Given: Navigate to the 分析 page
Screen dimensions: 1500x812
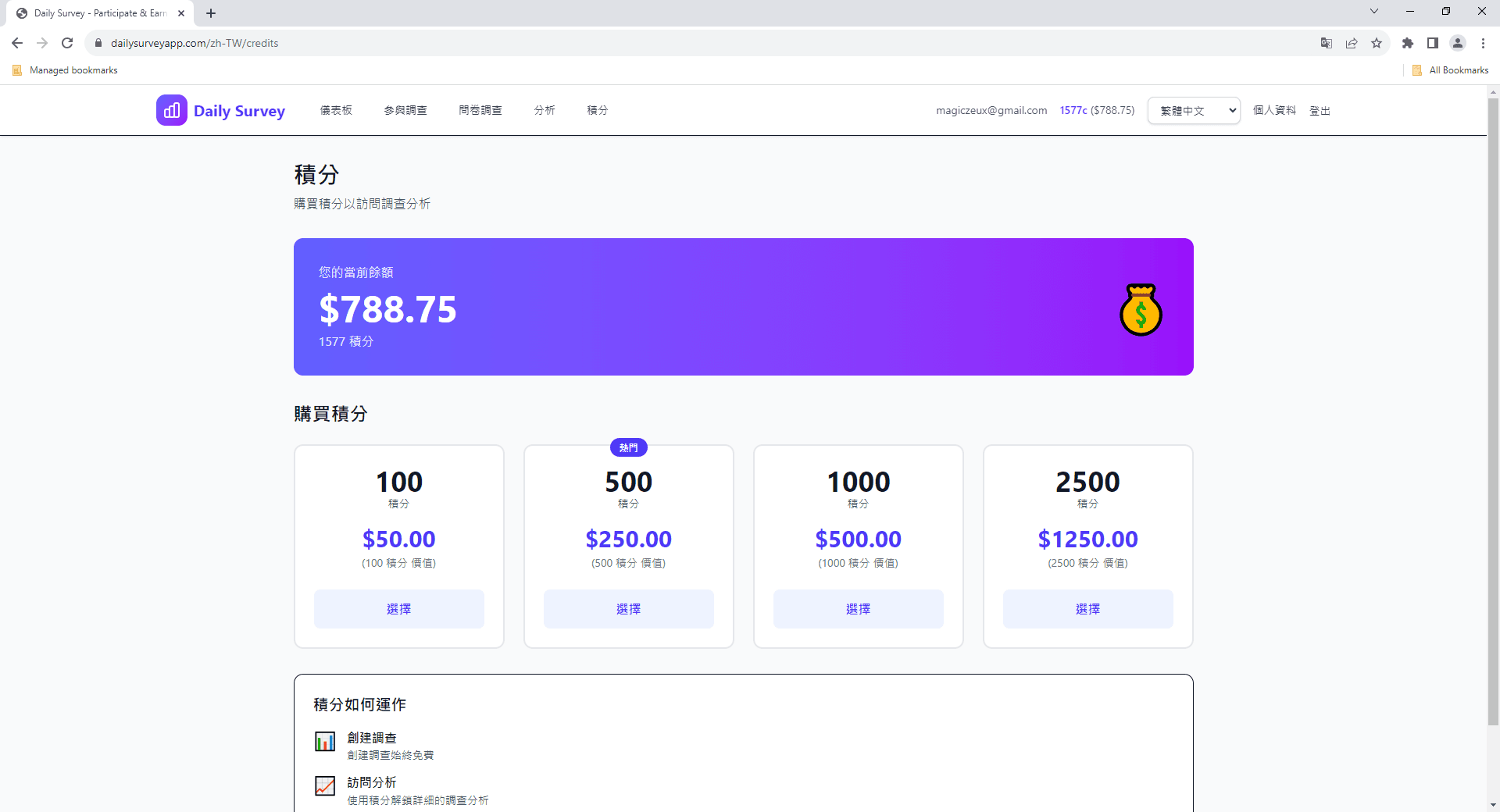Looking at the screenshot, I should pos(545,110).
